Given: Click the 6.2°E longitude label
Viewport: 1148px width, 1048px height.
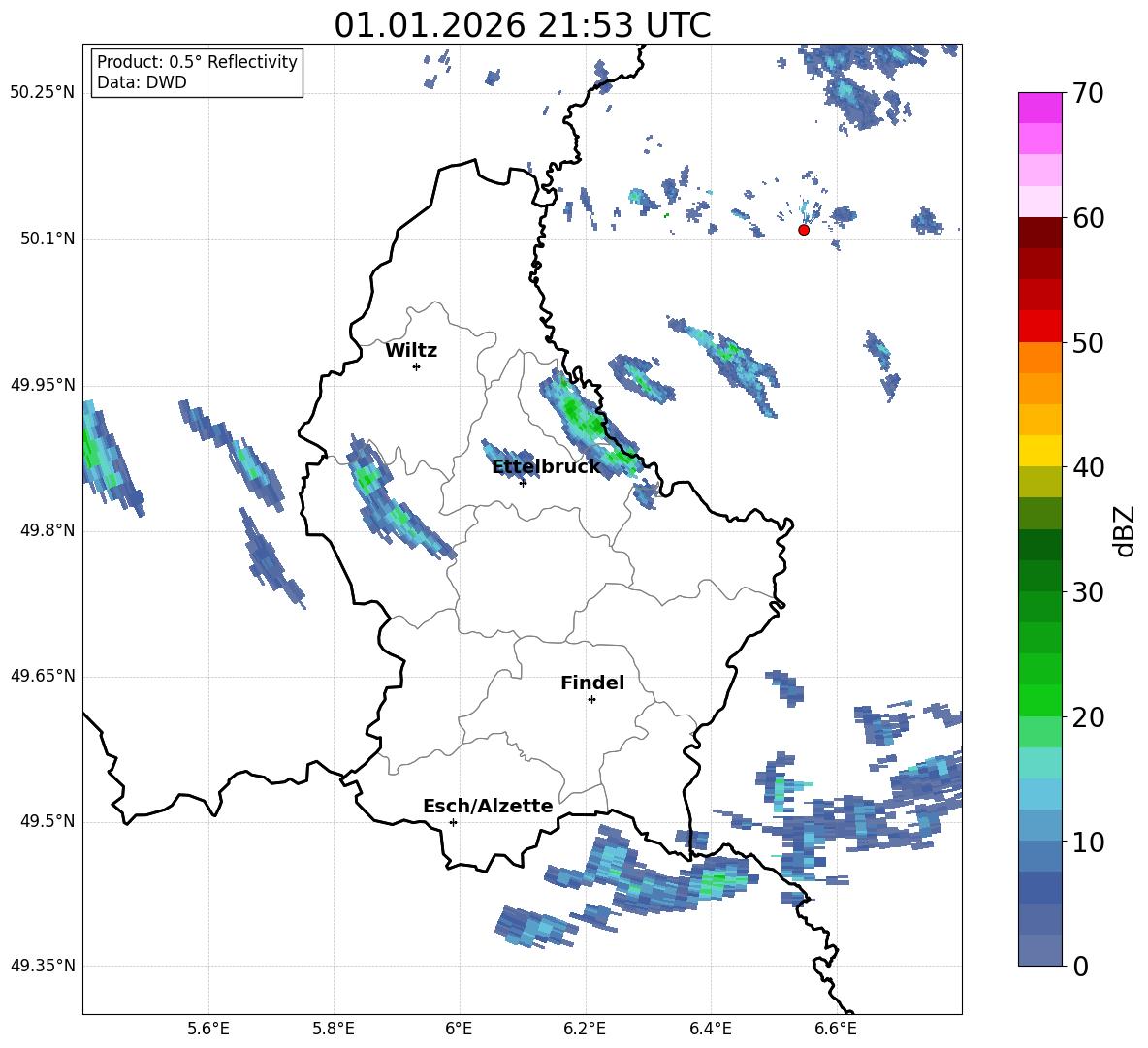Looking at the screenshot, I should click(x=585, y=1029).
